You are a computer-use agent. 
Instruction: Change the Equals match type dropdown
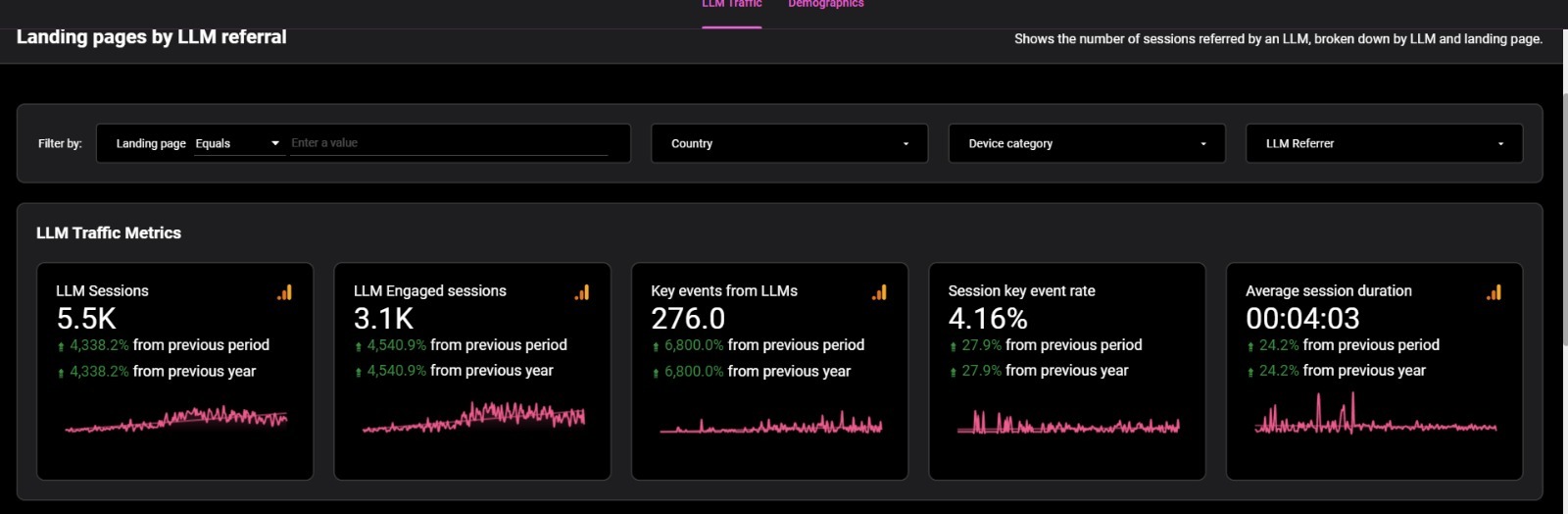[x=238, y=143]
